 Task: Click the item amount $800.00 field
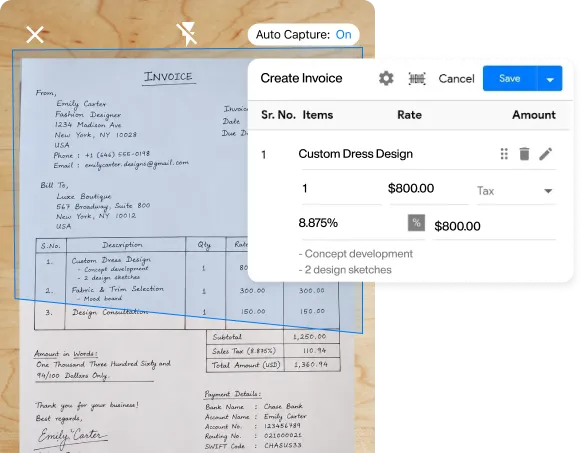point(495,226)
